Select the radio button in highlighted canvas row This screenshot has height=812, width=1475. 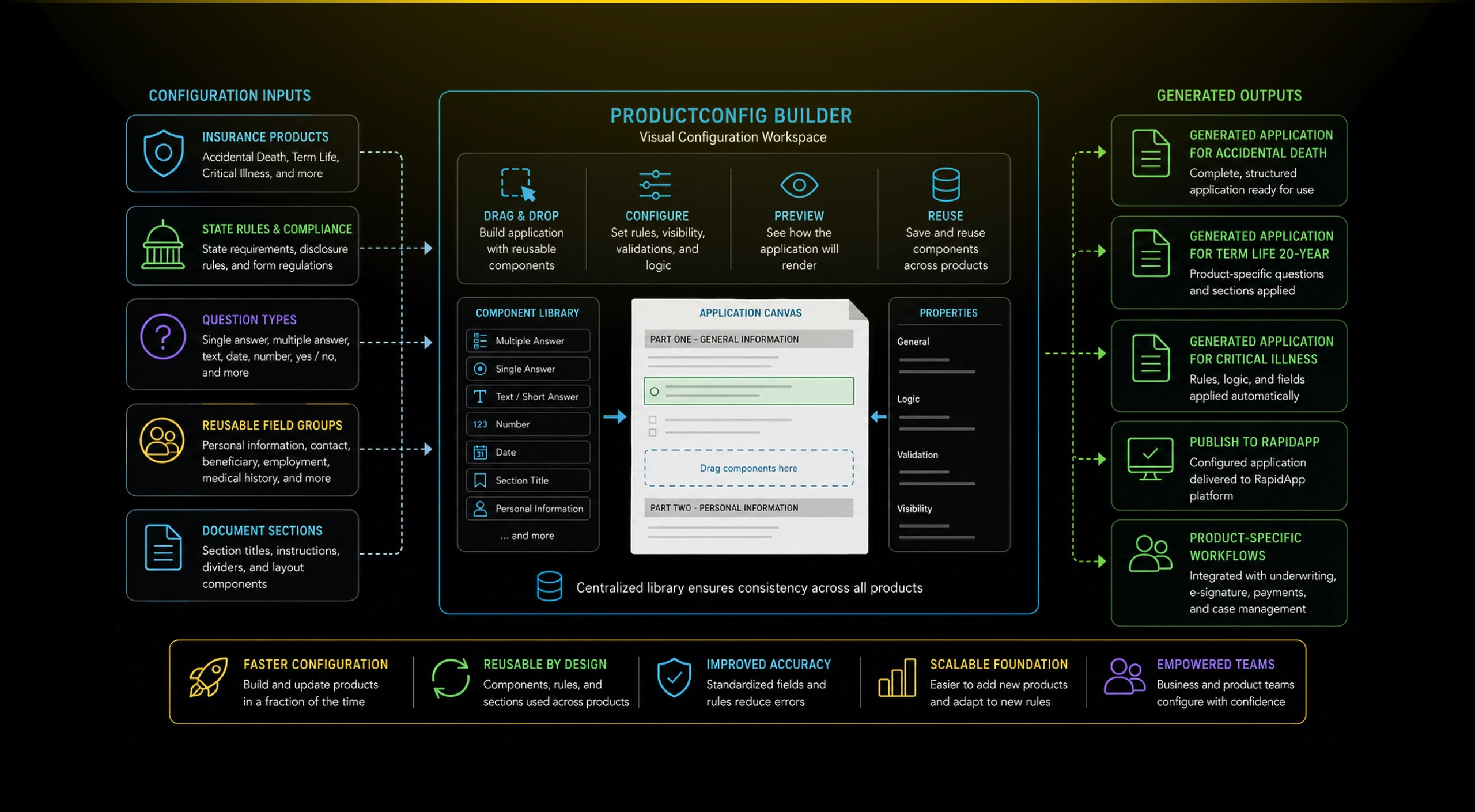(x=654, y=392)
